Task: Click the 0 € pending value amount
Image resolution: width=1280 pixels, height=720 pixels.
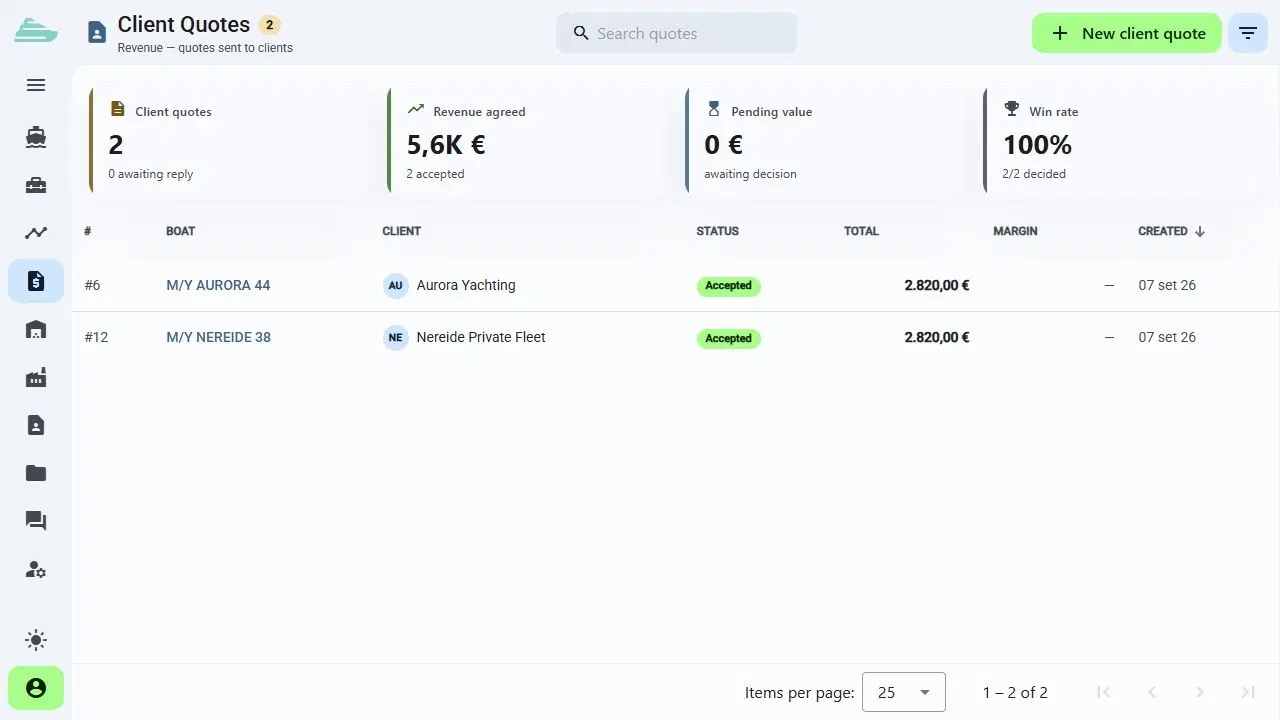Action: [723, 145]
